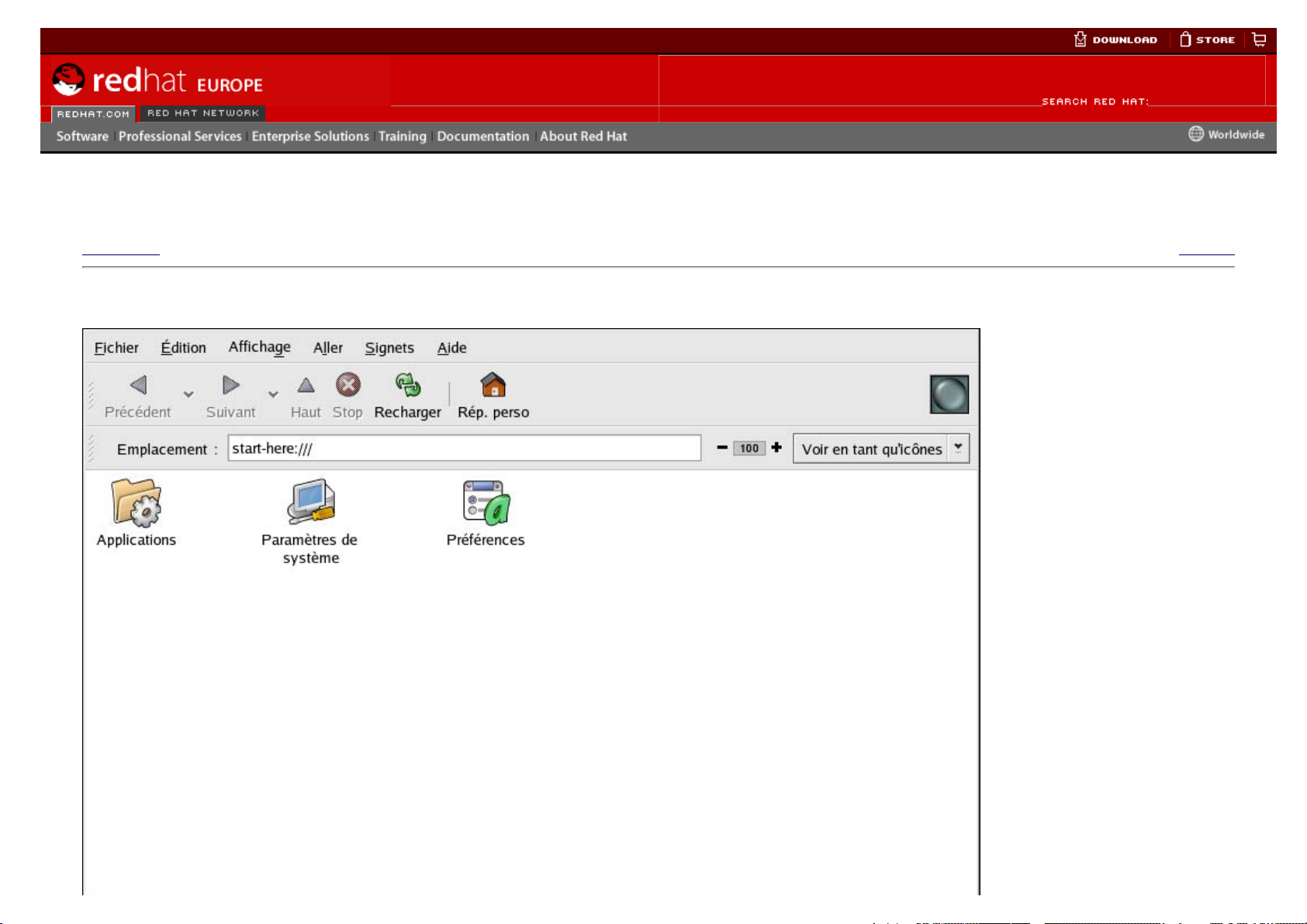Follow the Professional Services link
The width and height of the screenshot is (1307, 924).
[180, 136]
